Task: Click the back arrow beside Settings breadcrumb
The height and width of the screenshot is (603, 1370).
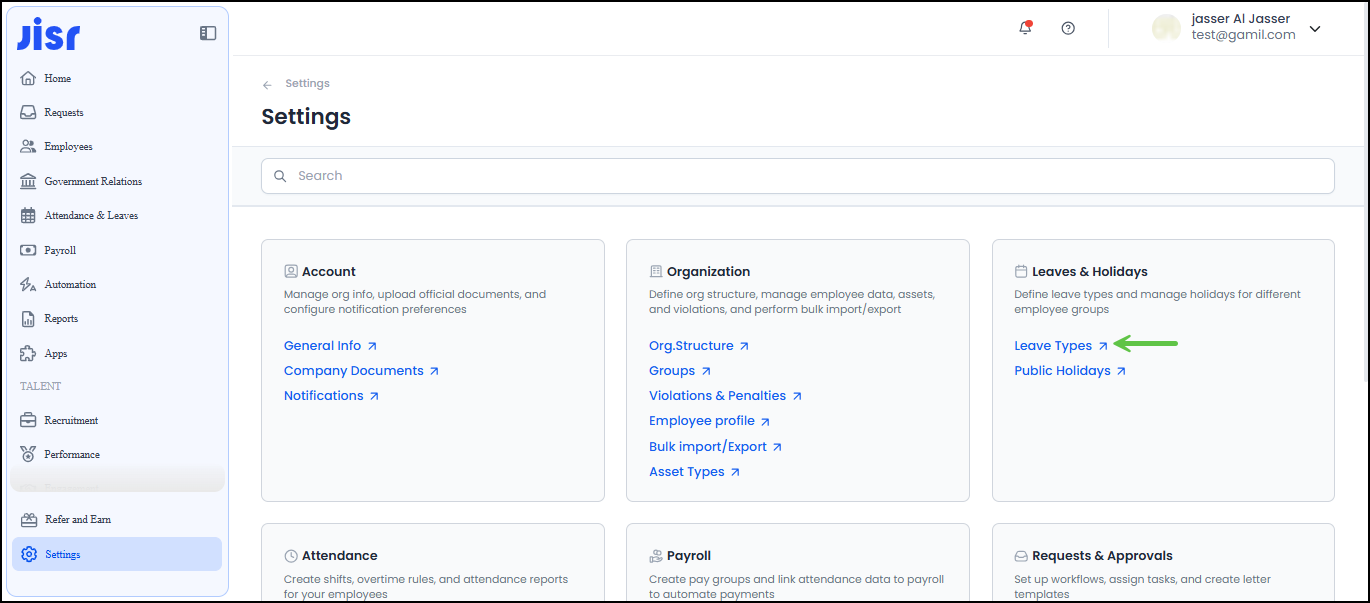Action: (267, 85)
